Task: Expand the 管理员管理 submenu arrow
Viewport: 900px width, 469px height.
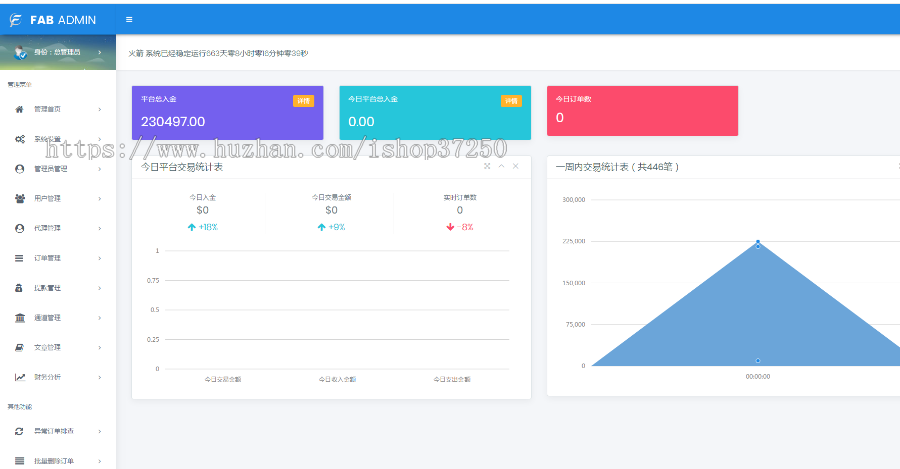Action: [x=99, y=169]
